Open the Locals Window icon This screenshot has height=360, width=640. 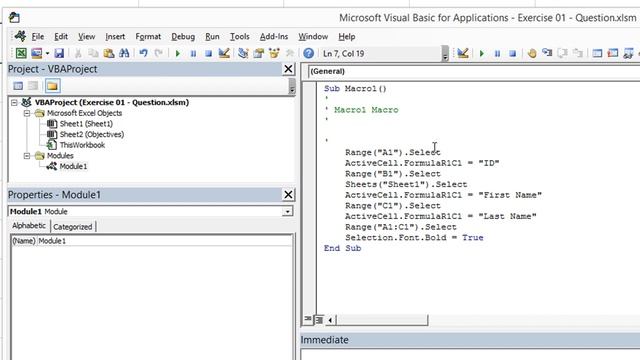pos(597,53)
